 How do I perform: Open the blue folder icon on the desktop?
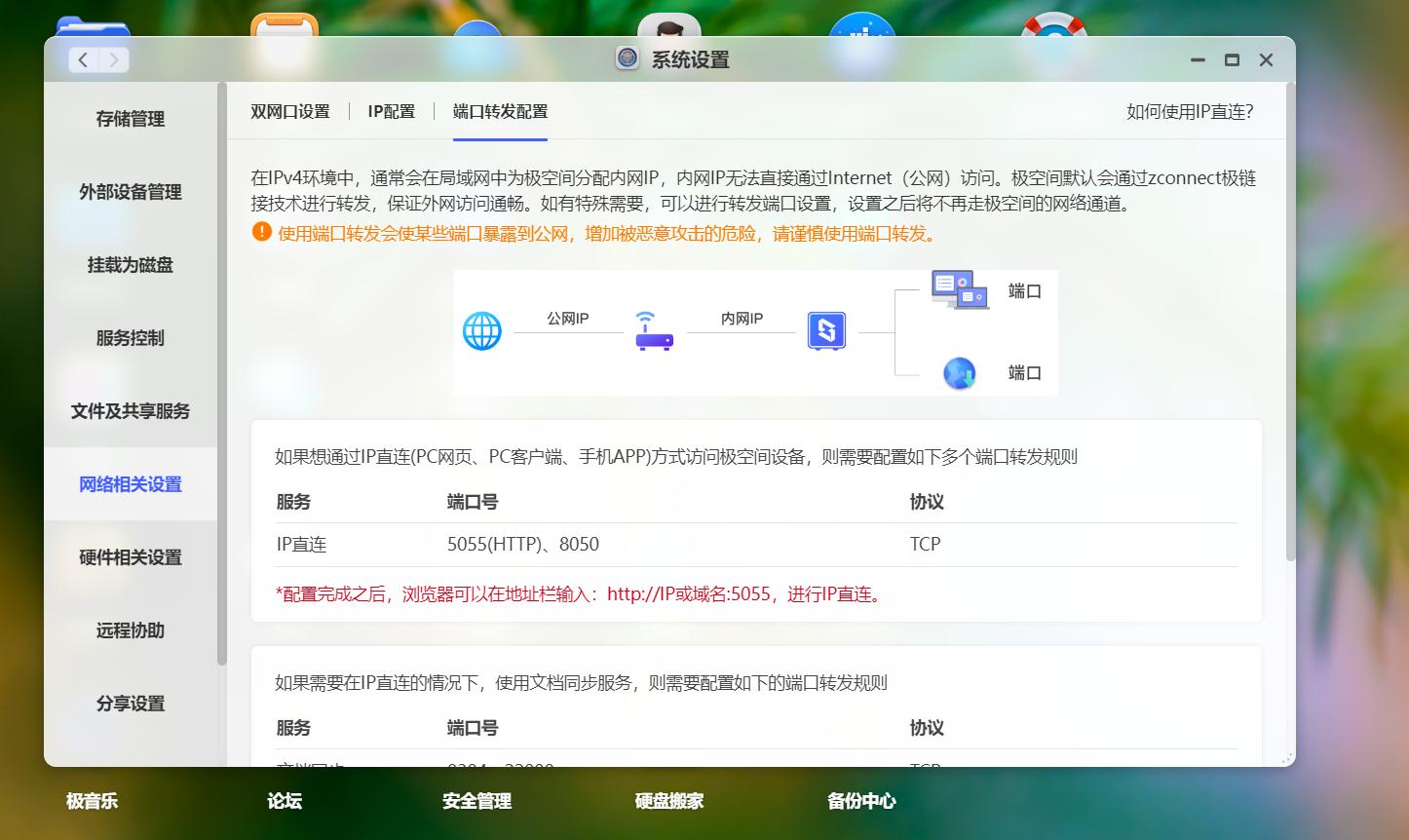click(93, 24)
